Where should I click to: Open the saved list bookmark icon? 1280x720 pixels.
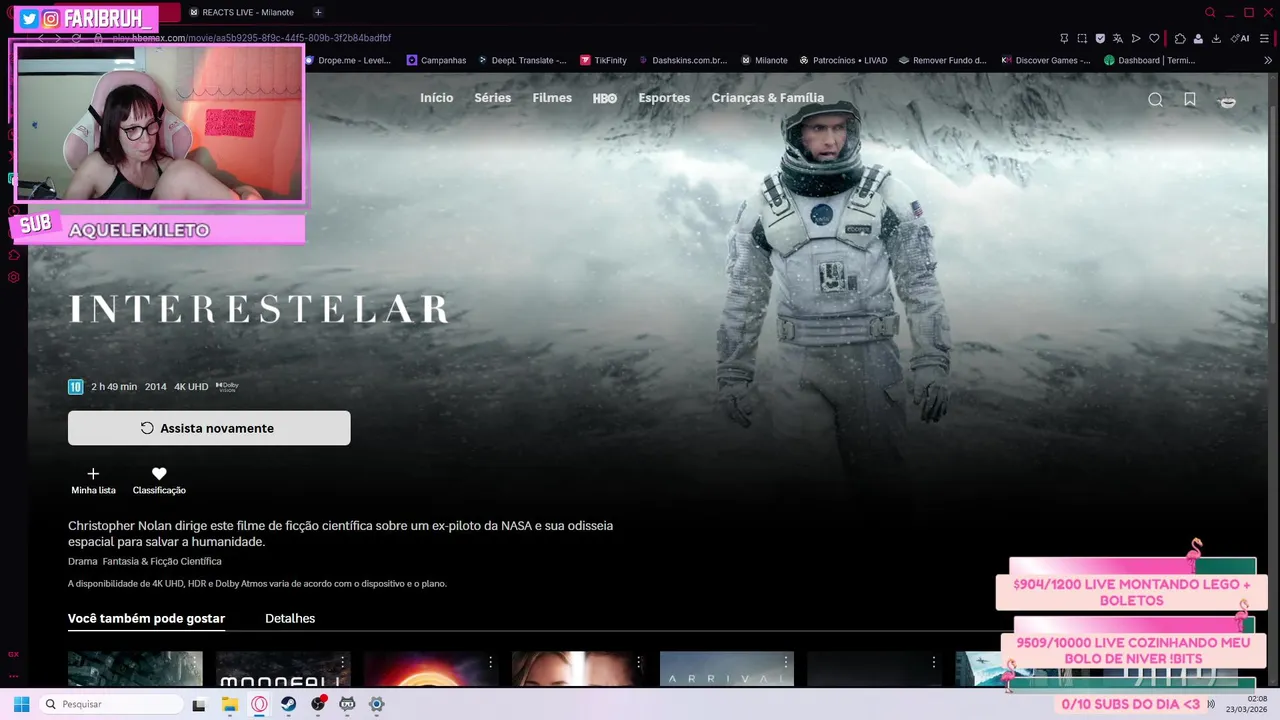pyautogui.click(x=1190, y=99)
